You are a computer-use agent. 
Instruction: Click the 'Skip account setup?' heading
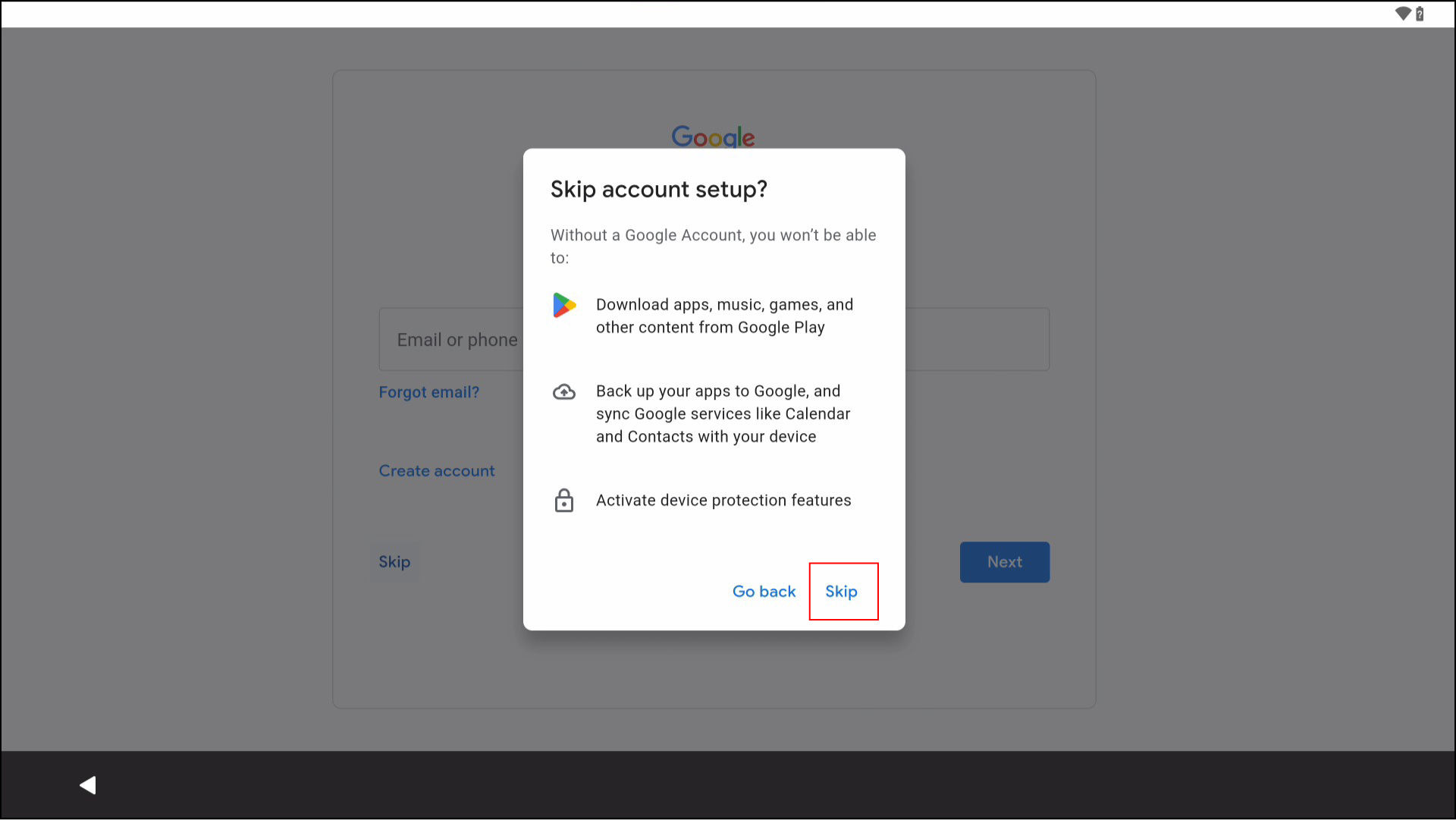tap(659, 189)
